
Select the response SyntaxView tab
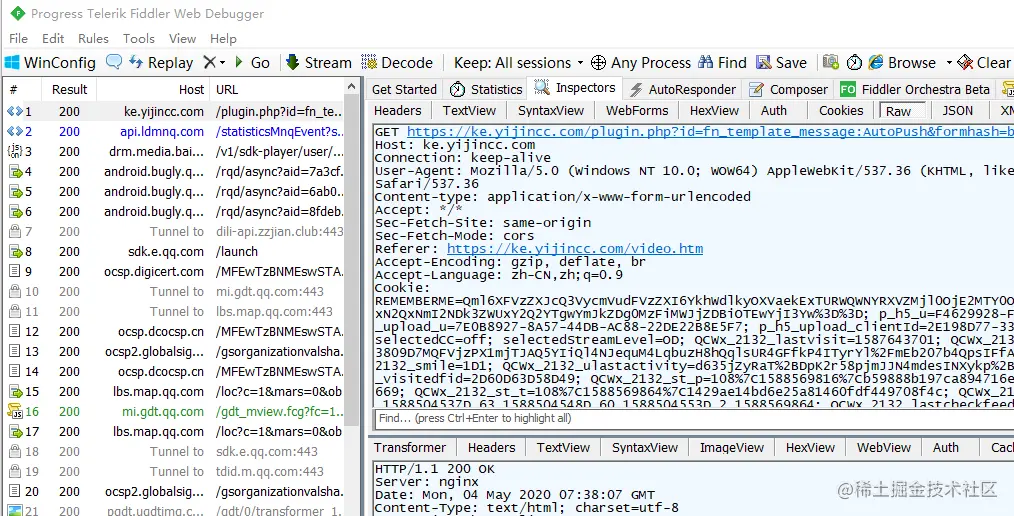pyautogui.click(x=645, y=447)
